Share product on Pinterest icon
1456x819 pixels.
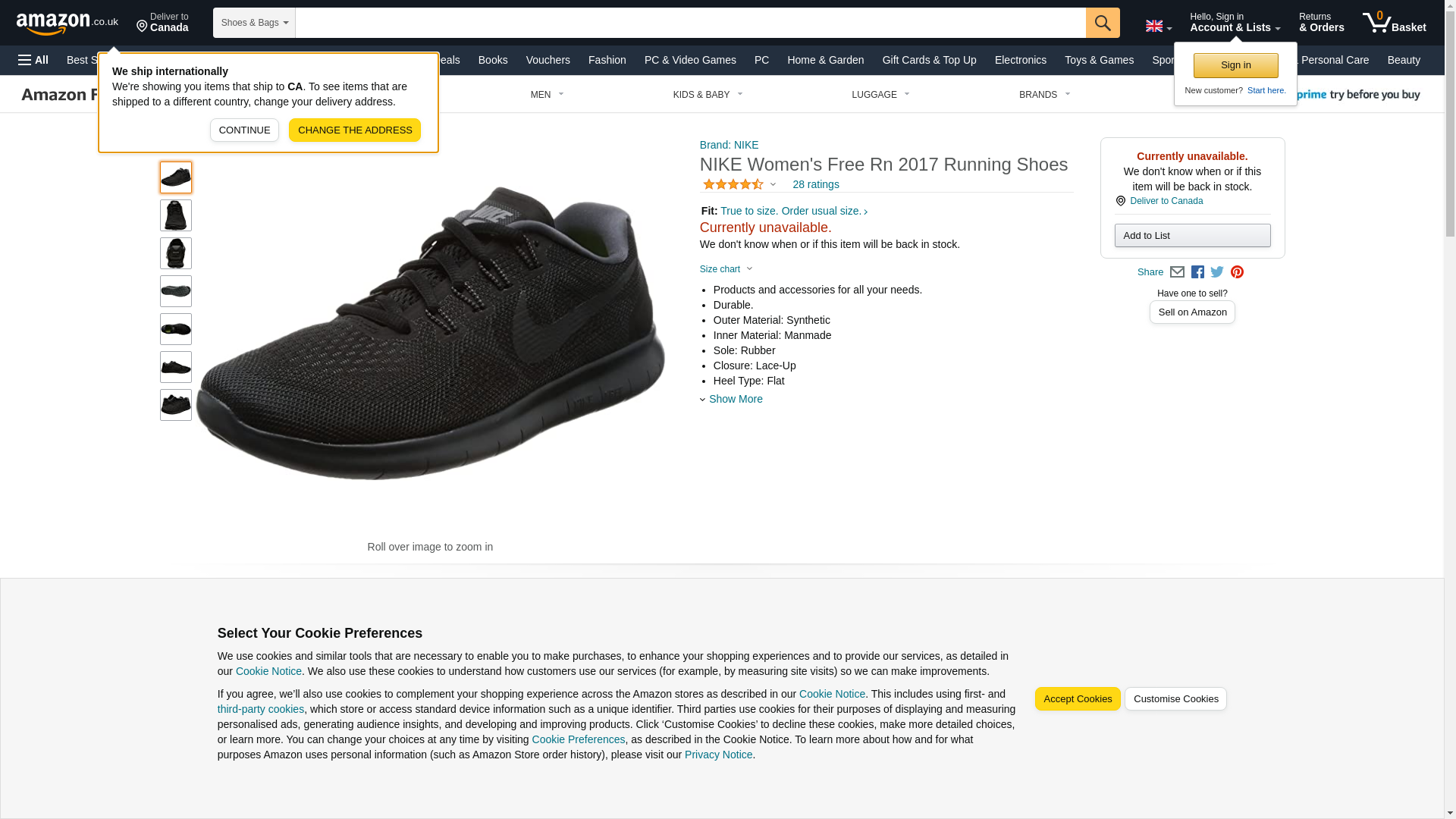[x=1236, y=272]
